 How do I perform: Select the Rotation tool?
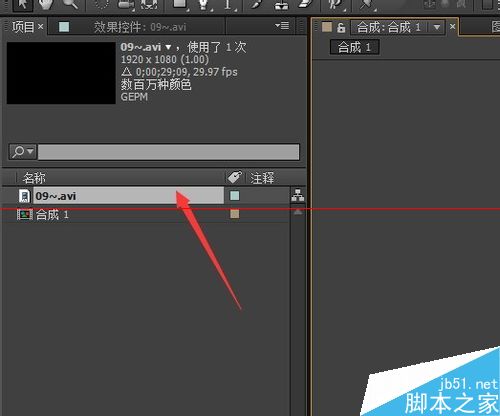click(101, 4)
